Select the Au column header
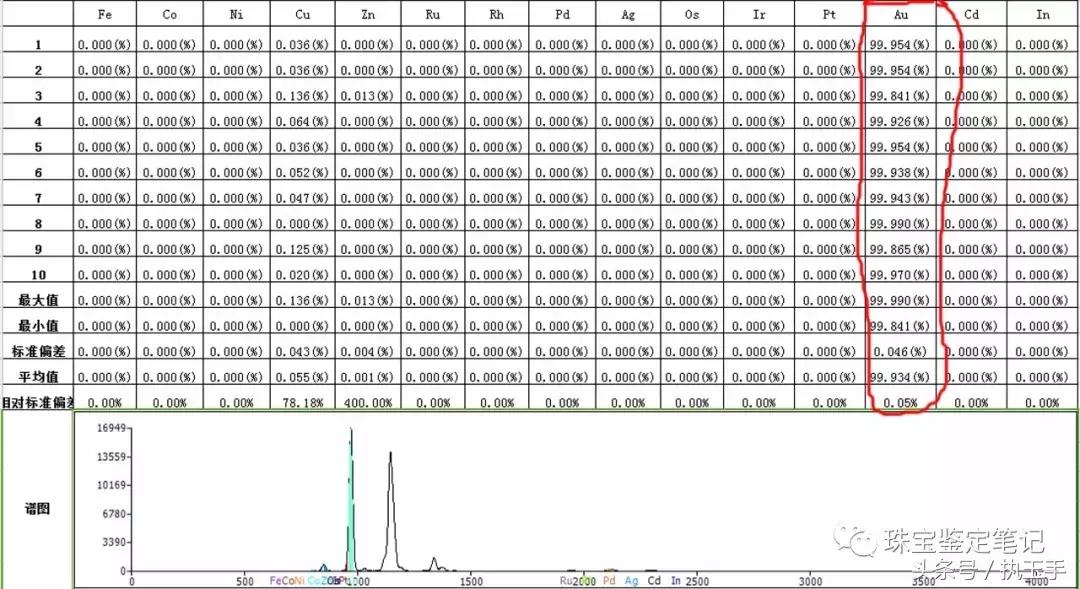The height and width of the screenshot is (589, 1080). [900, 14]
